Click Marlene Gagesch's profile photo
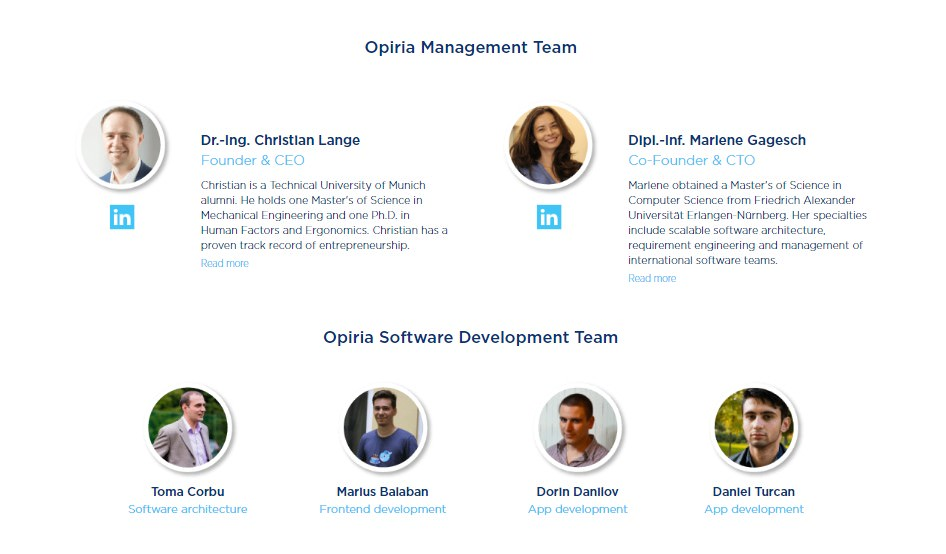The width and height of the screenshot is (946, 554). tap(548, 145)
